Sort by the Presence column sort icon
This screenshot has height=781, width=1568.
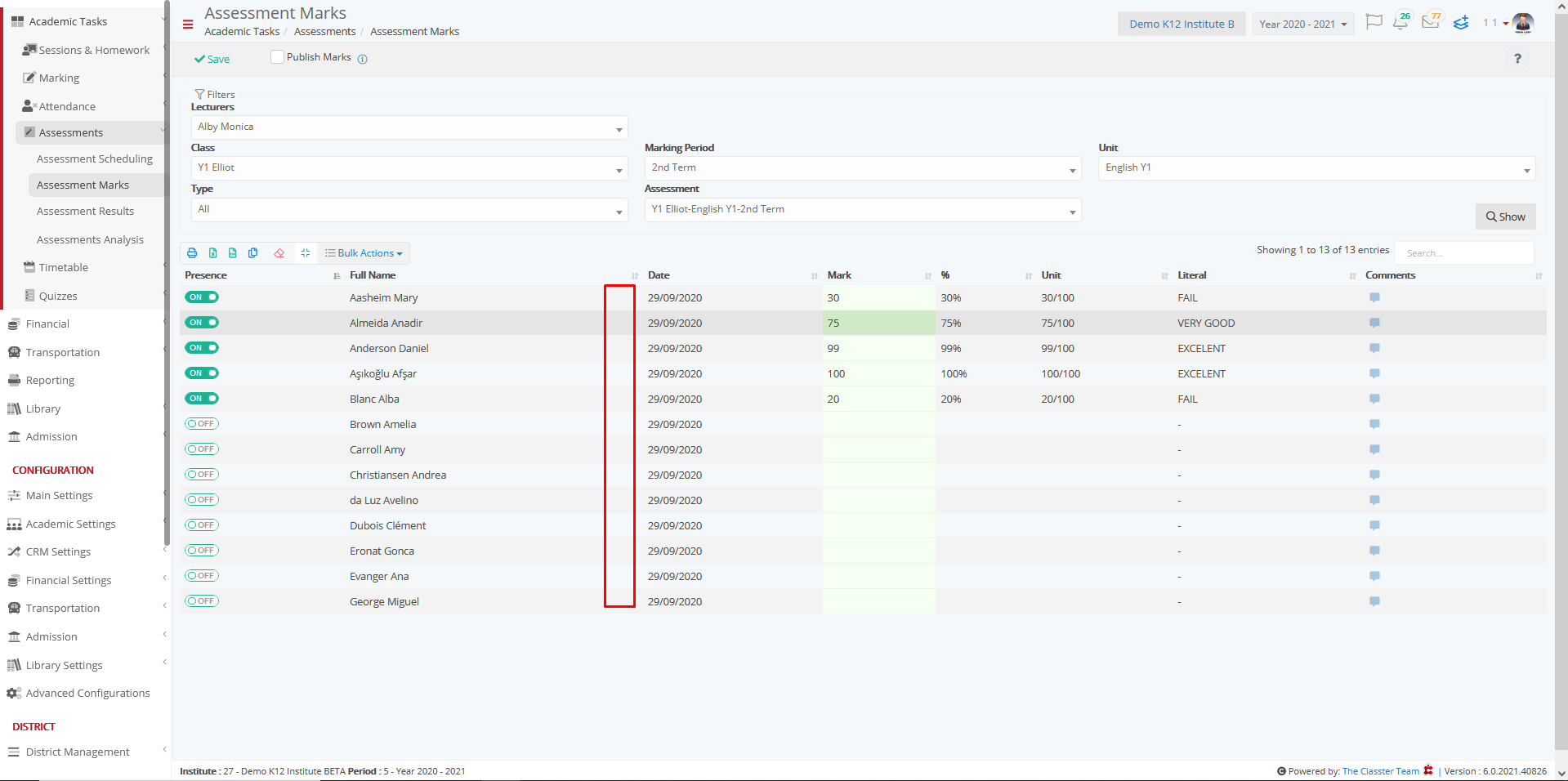[x=337, y=276]
